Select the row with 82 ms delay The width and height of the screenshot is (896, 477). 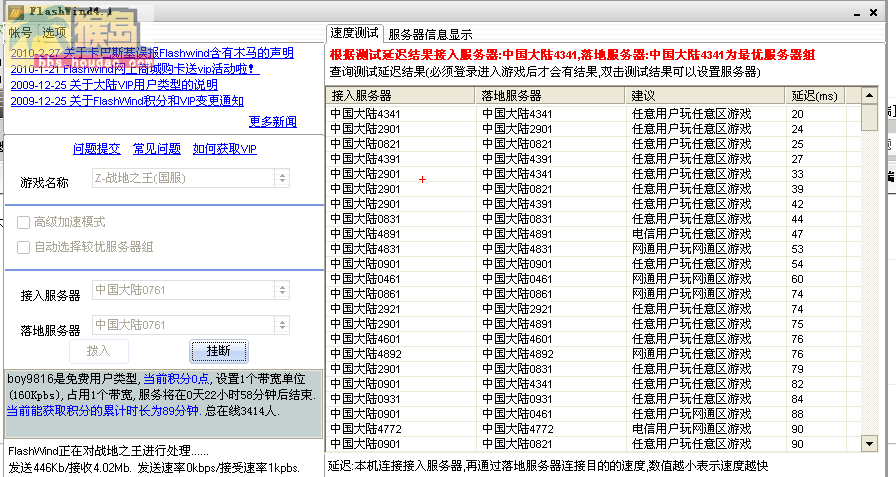tap(593, 384)
